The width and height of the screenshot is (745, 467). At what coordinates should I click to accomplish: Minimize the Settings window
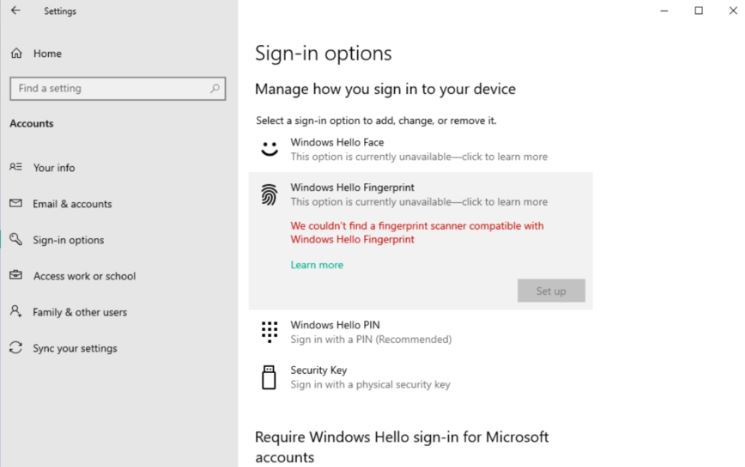point(664,10)
